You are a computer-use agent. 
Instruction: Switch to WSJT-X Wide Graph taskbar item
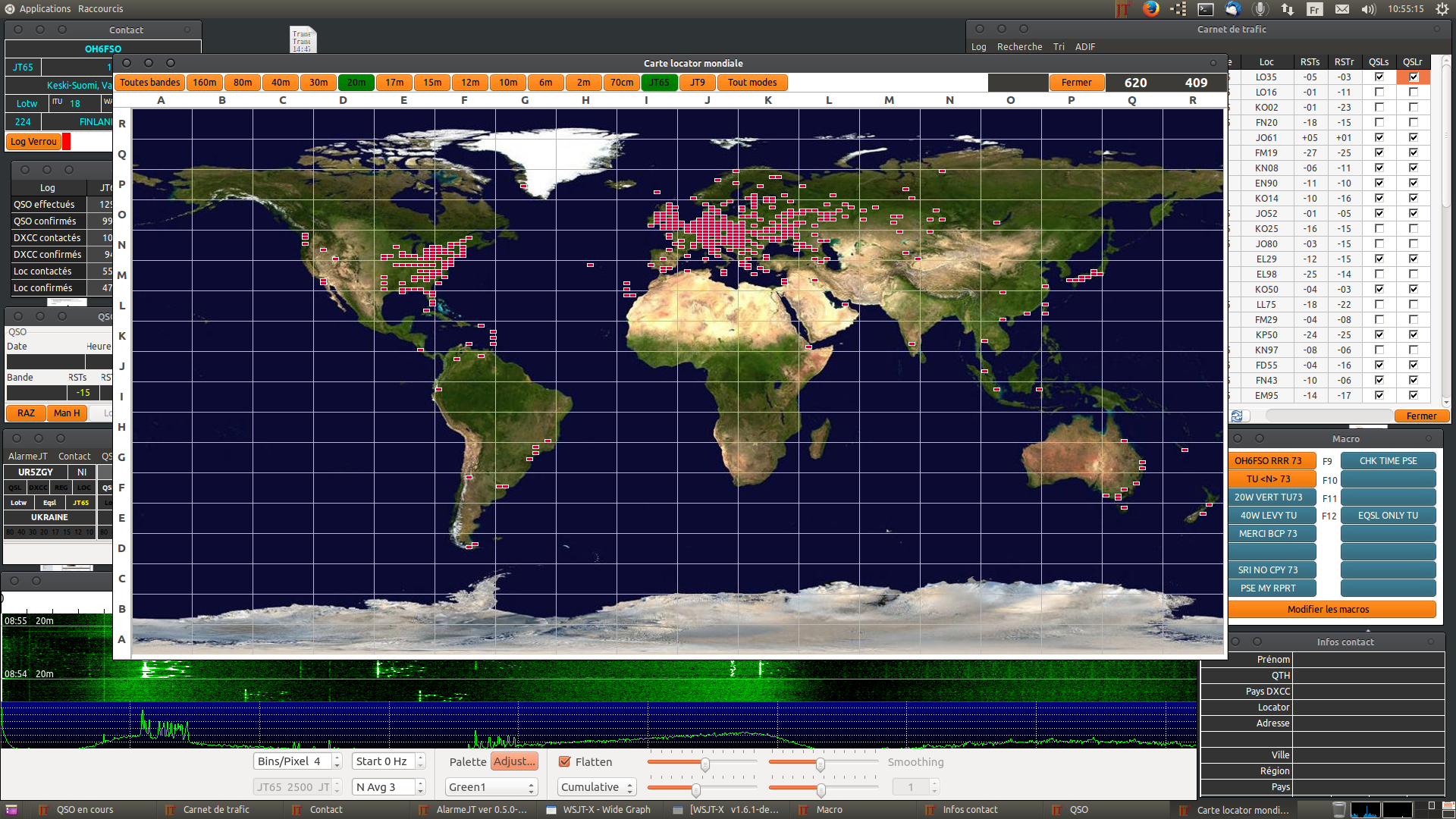[x=599, y=809]
